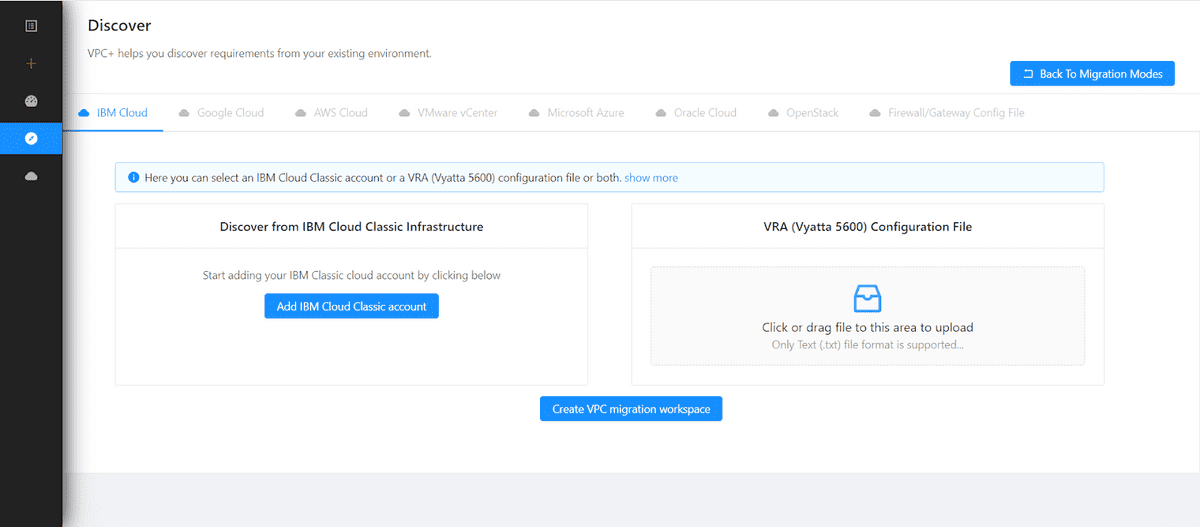Open the cloud icon in the sidebar
1200x527 pixels.
click(x=31, y=176)
